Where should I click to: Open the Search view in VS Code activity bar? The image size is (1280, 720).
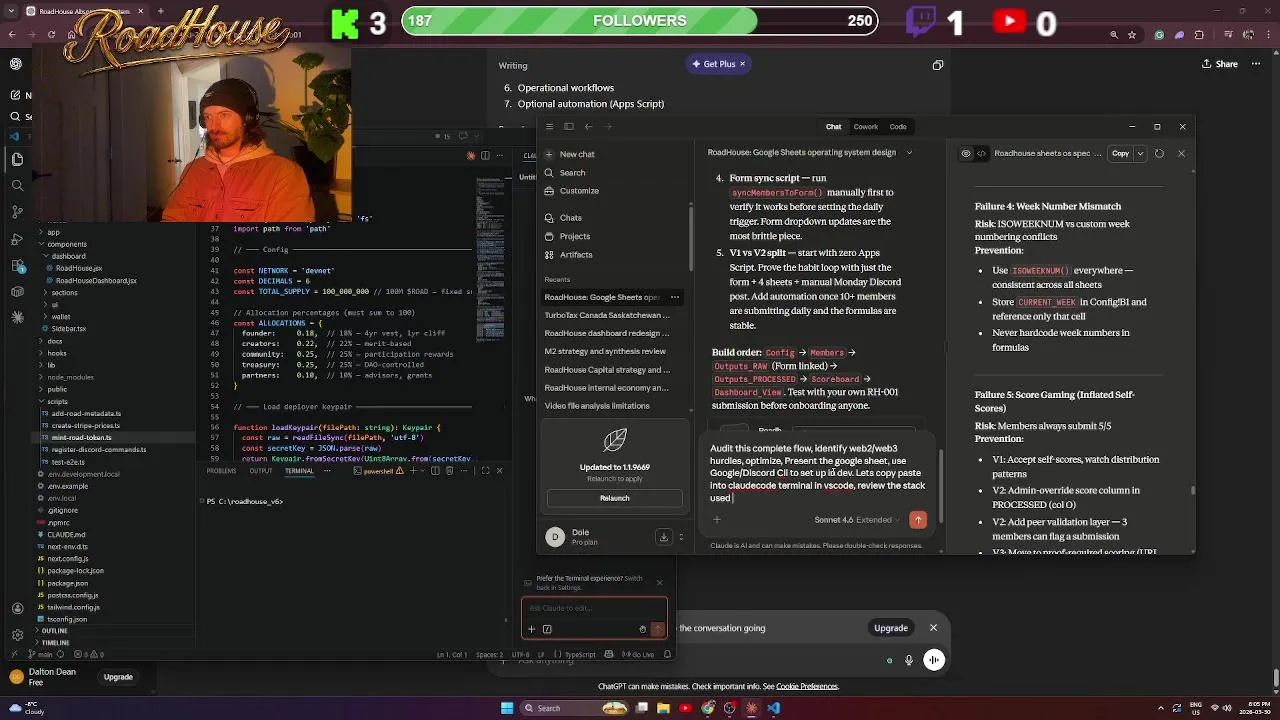[x=17, y=185]
